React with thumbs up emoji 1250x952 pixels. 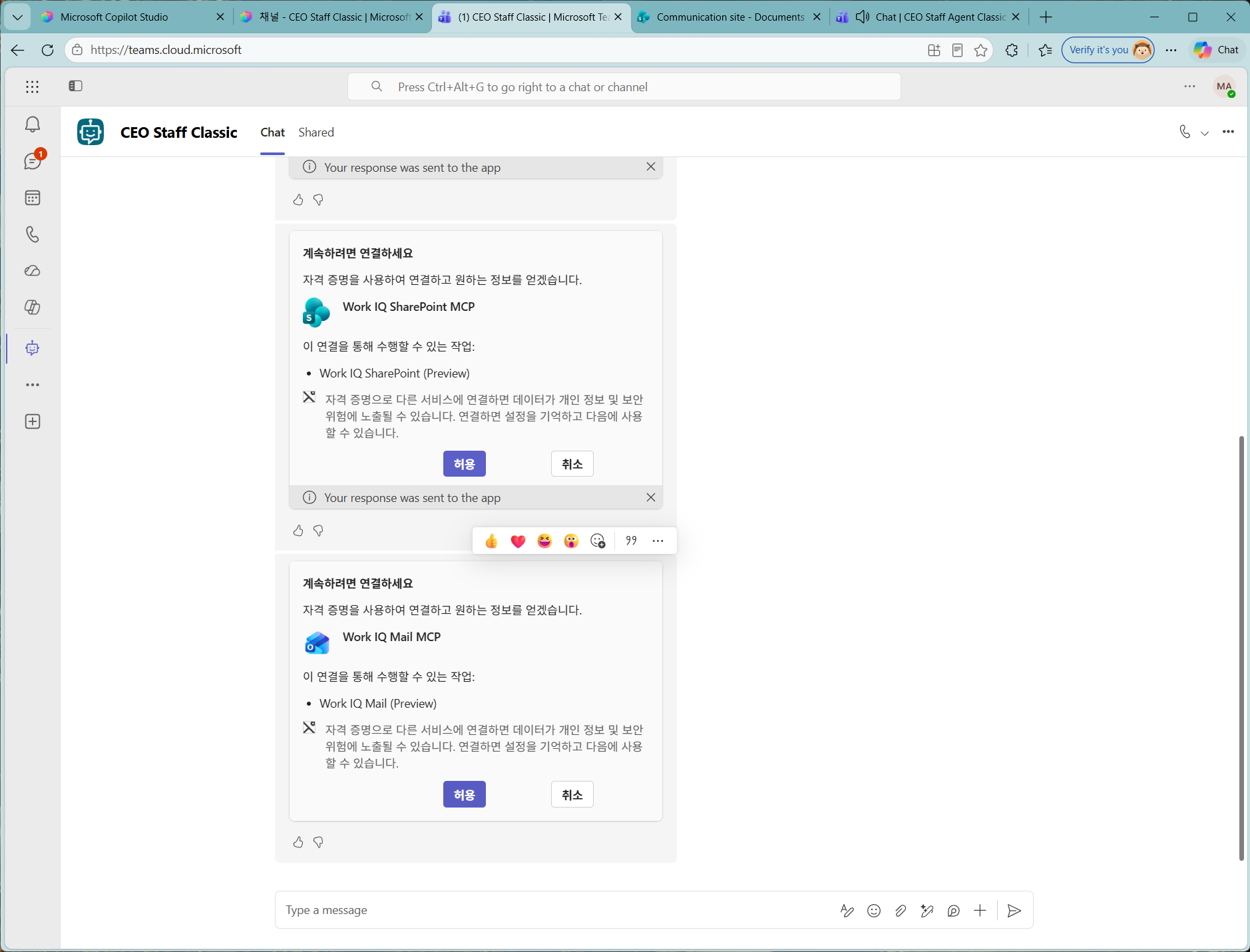click(x=491, y=541)
